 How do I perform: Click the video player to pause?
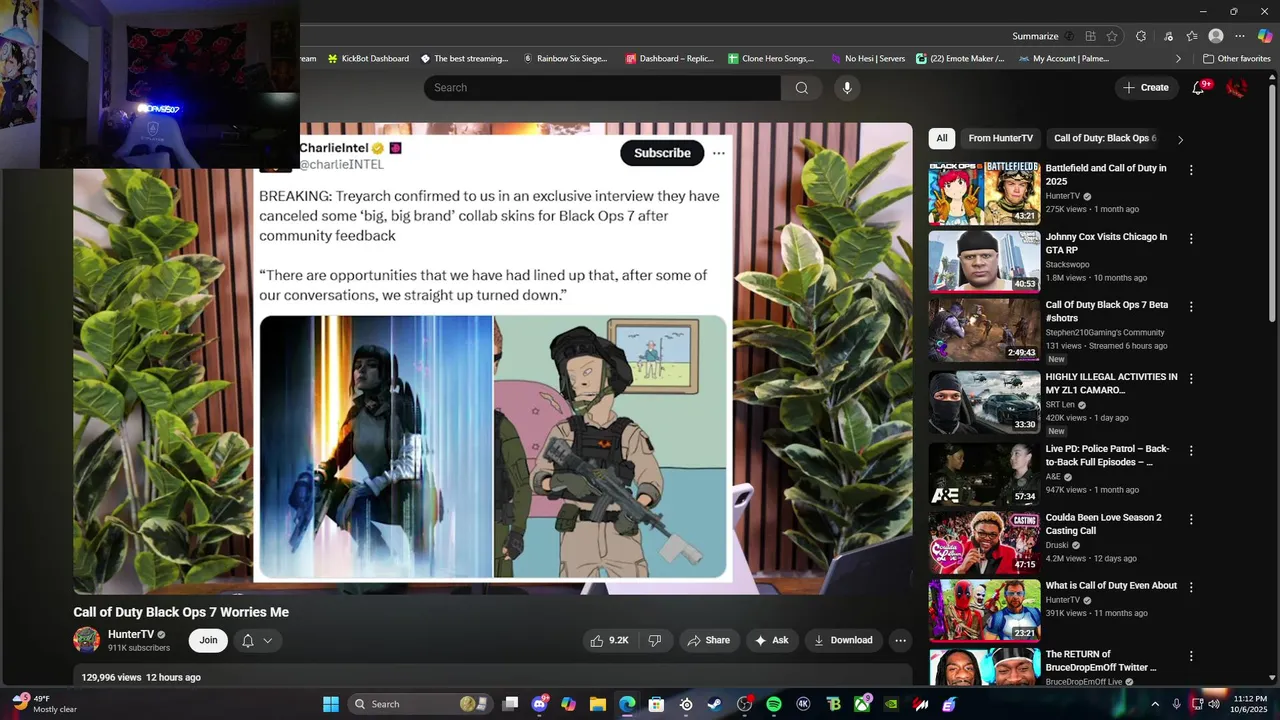coord(493,358)
